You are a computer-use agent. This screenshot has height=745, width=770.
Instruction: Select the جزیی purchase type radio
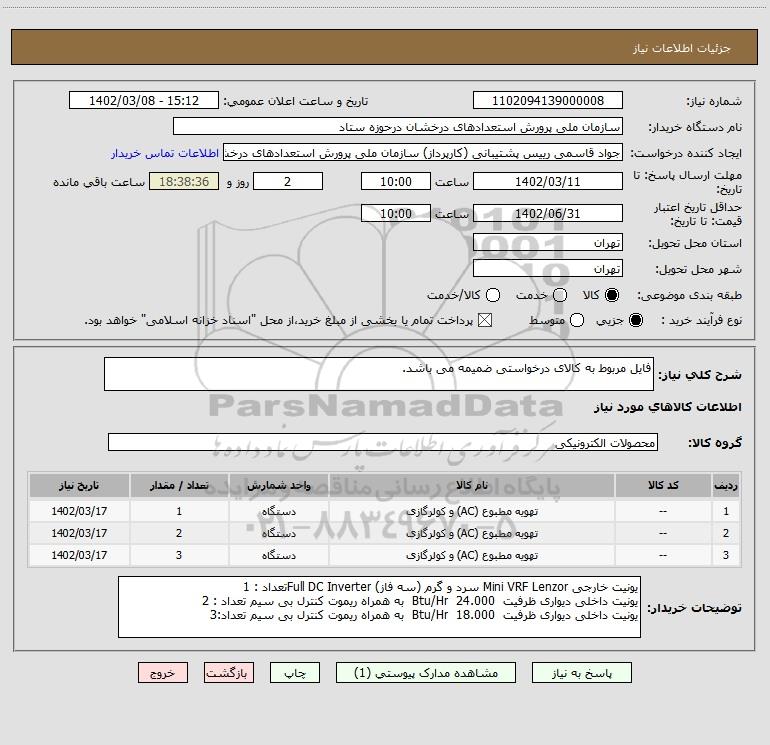point(635,320)
